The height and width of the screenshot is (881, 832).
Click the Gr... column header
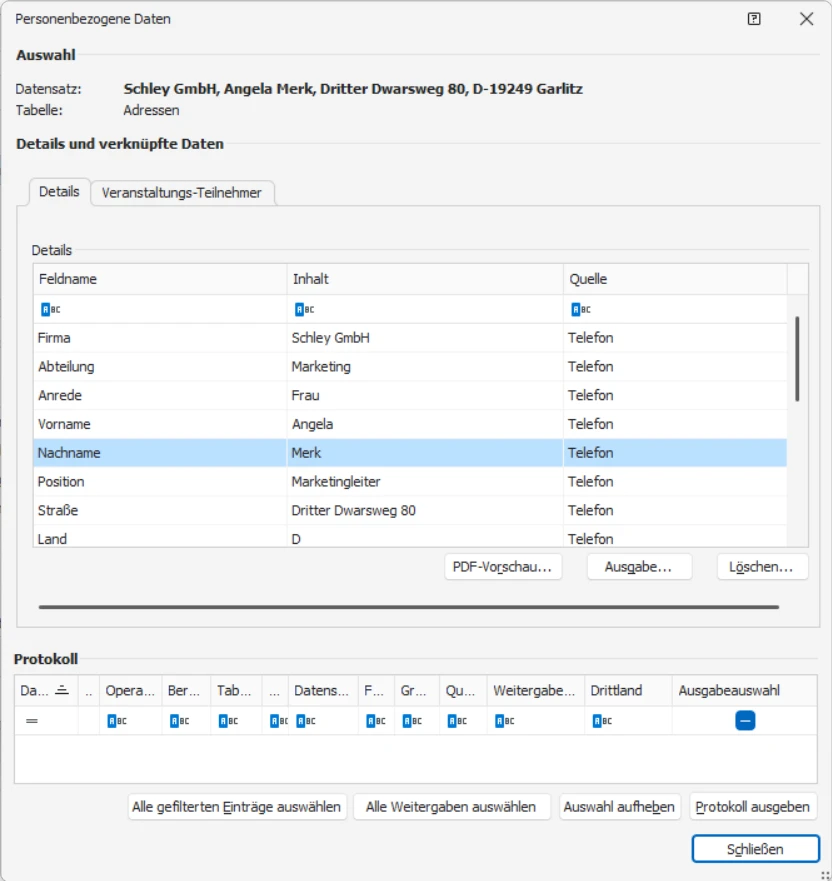(417, 691)
